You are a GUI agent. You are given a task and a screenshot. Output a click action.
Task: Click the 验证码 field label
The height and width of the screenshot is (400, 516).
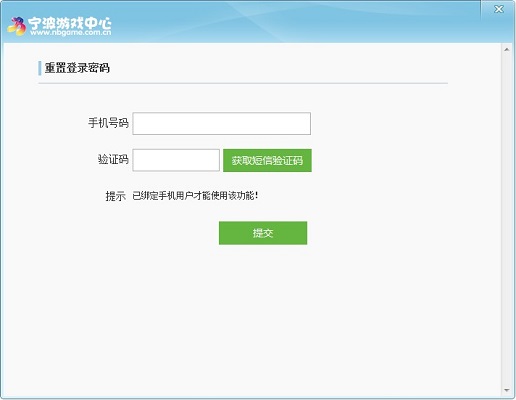point(113,159)
